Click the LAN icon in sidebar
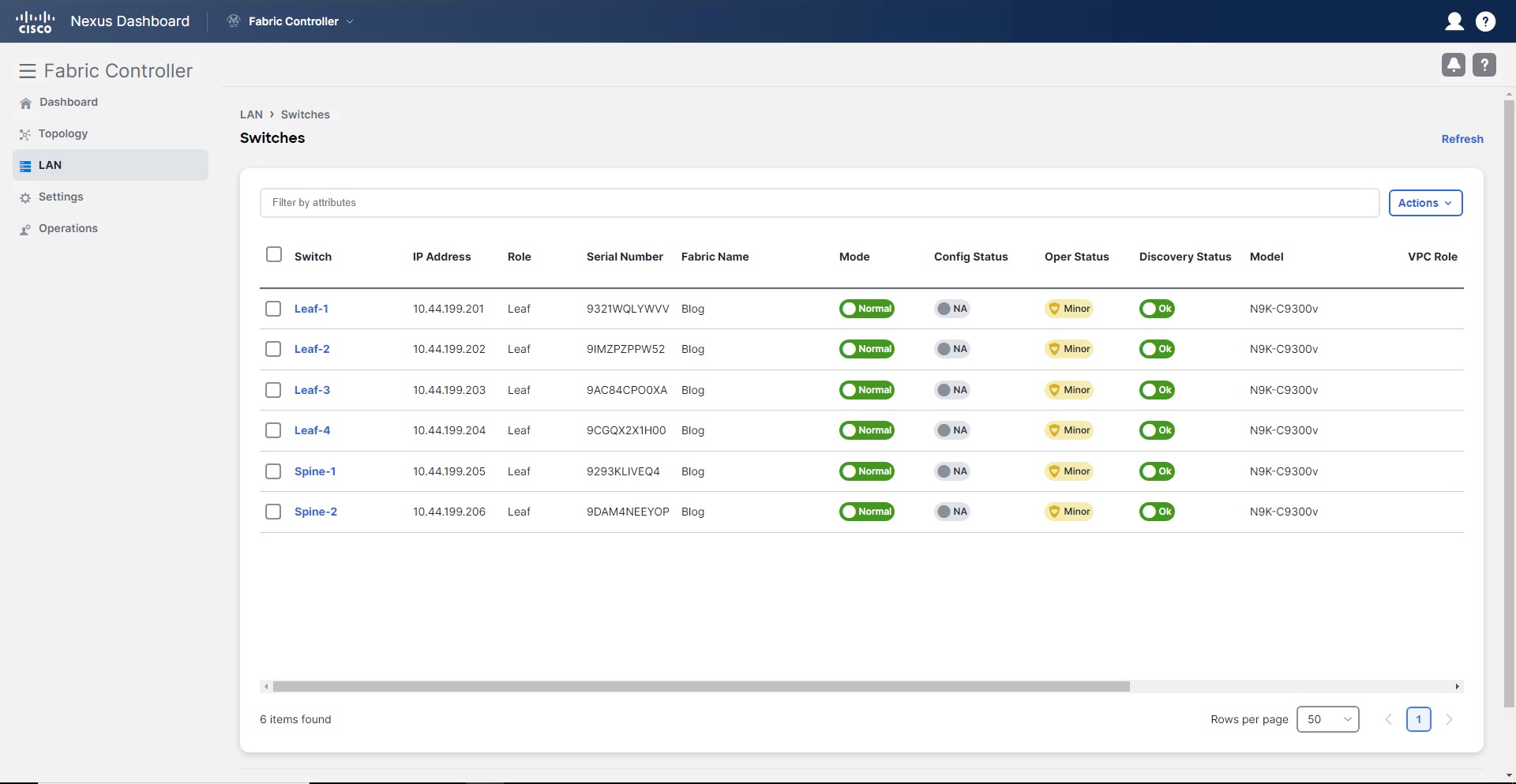1516x784 pixels. coord(25,166)
